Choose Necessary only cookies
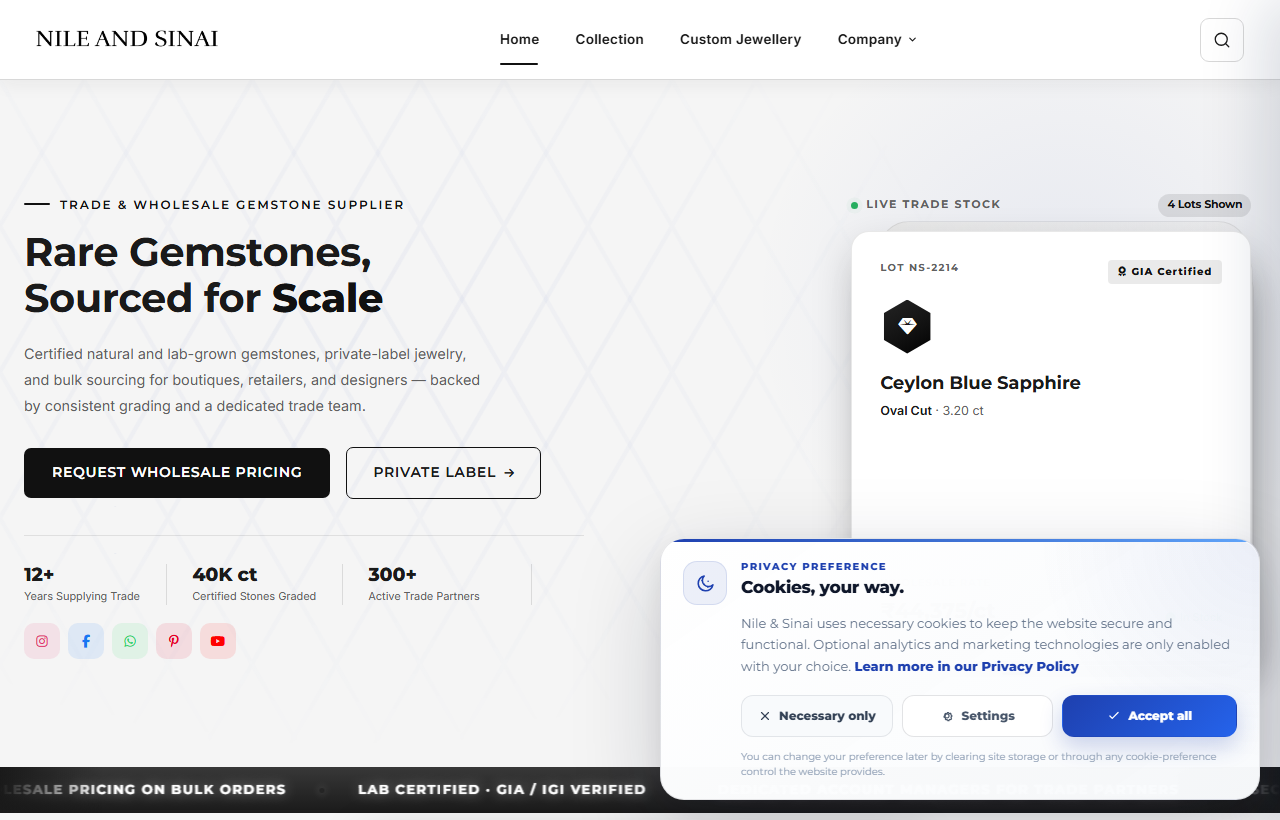 (817, 716)
